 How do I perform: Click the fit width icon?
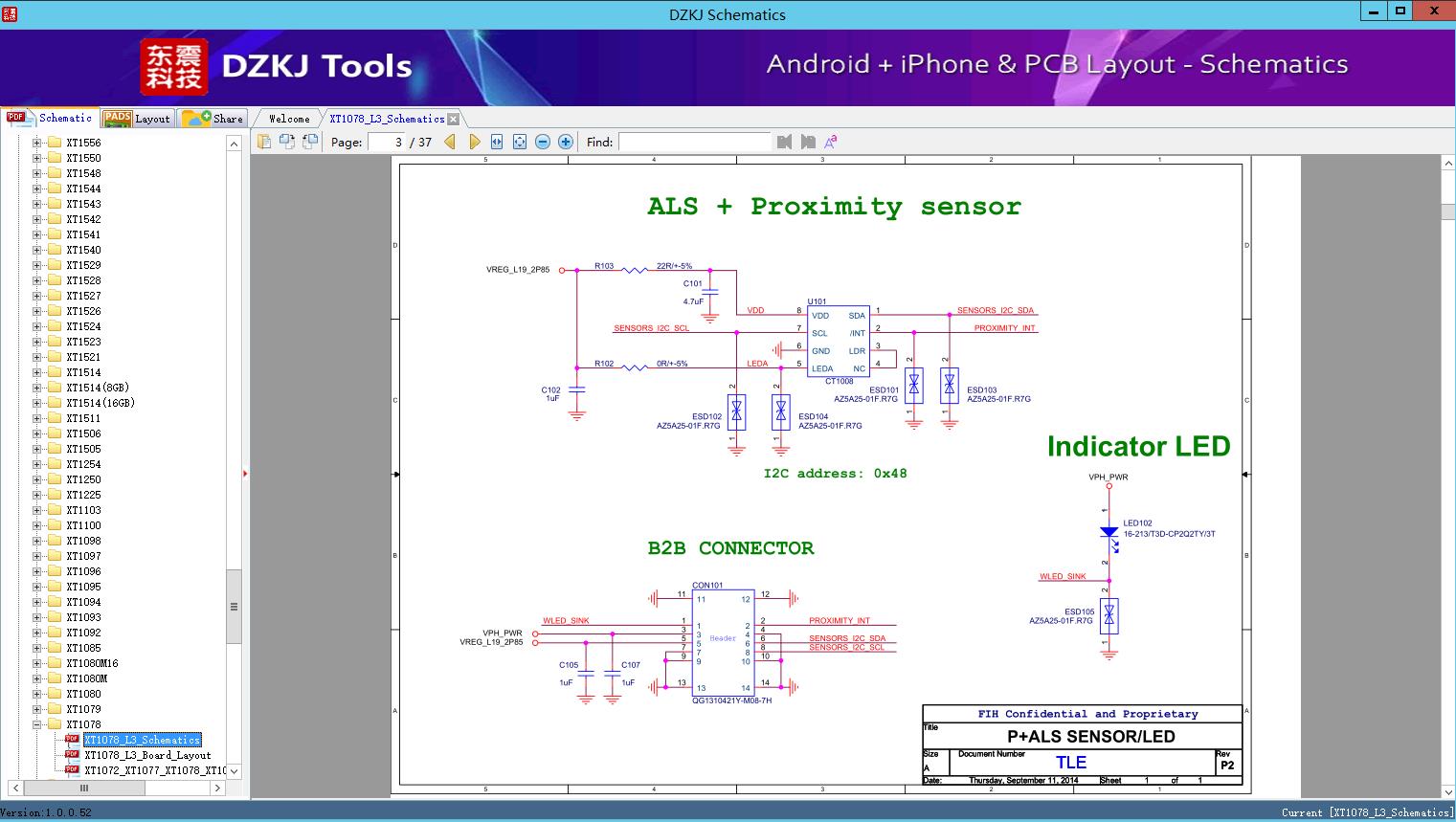[497, 142]
